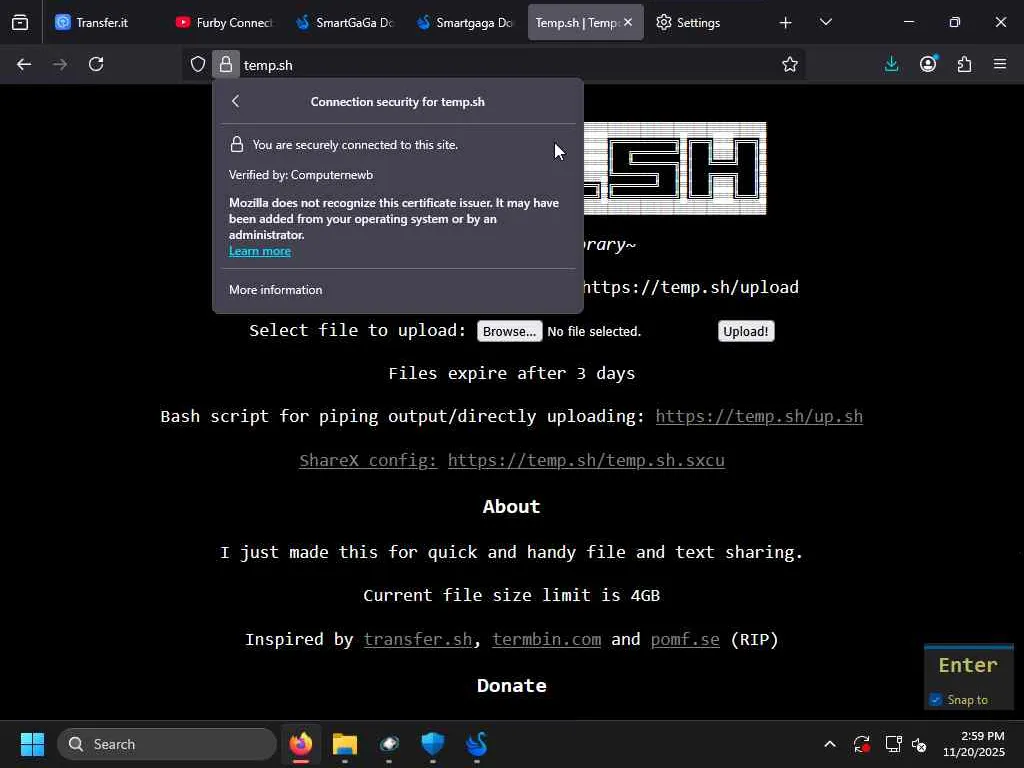This screenshot has width=1024, height=768.
Task: Click 'You are securely connected to this site.' text
Action: tap(355, 145)
